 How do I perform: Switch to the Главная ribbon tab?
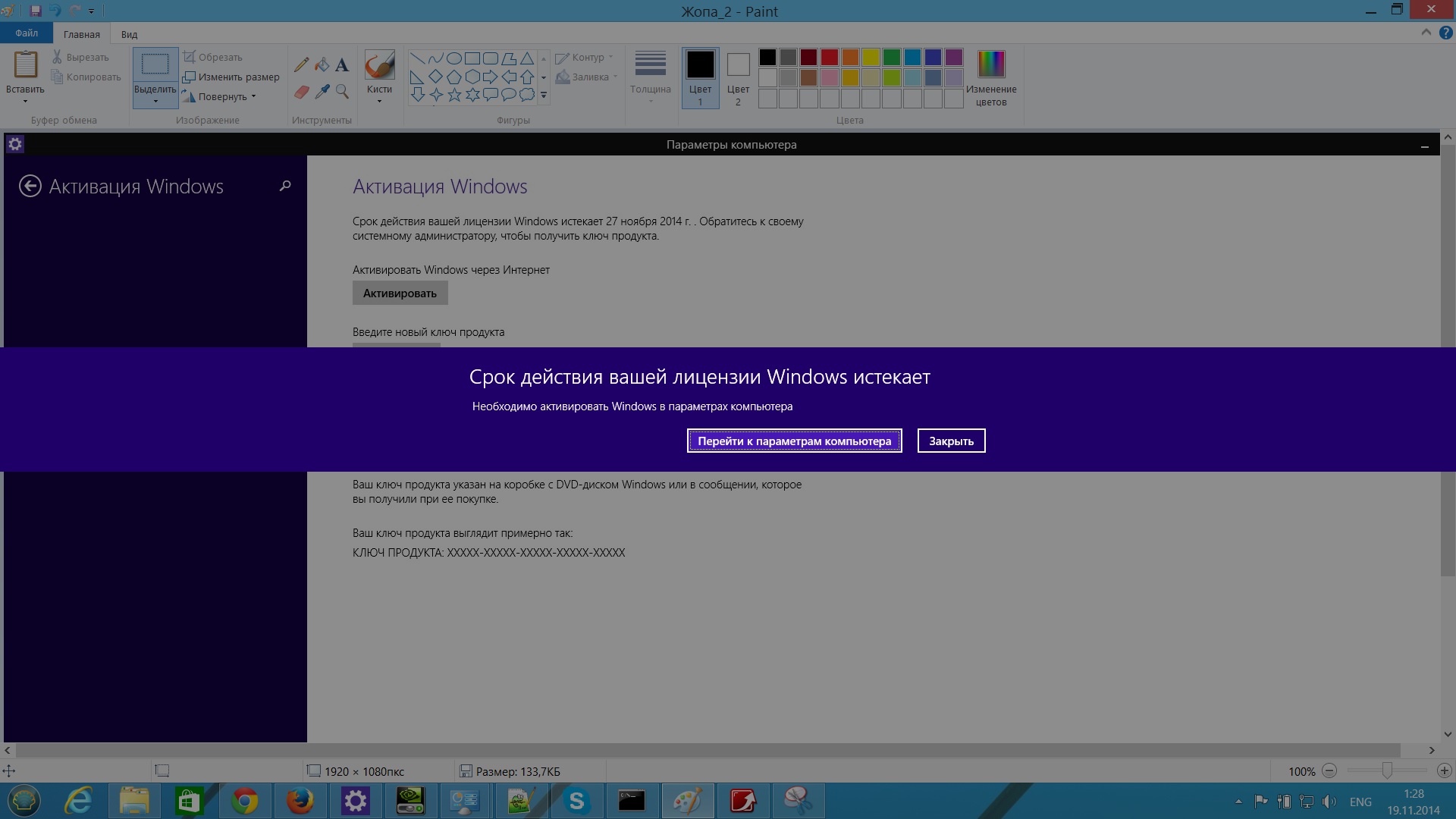(82, 34)
